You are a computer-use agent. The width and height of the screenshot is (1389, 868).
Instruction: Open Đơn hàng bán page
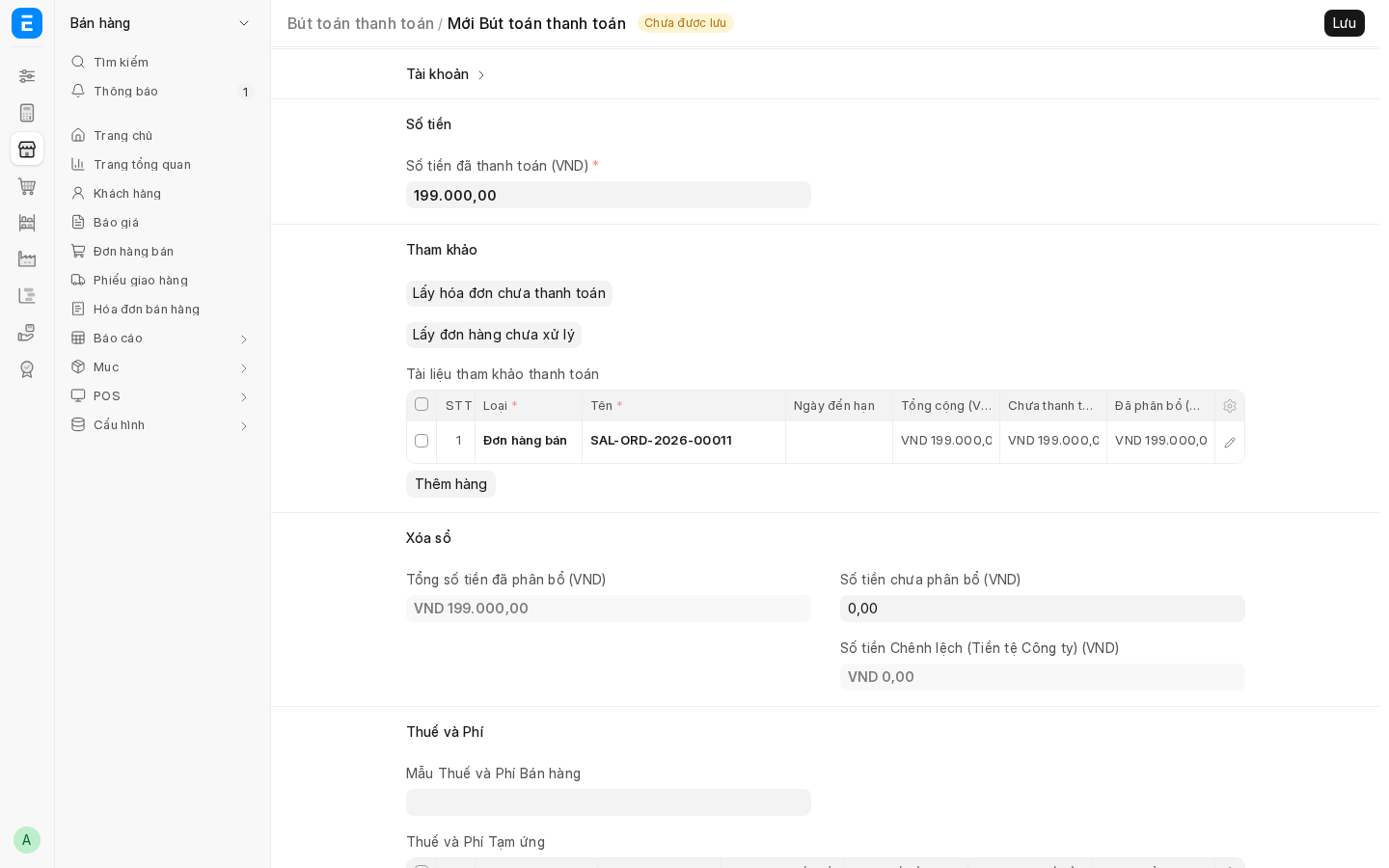click(x=162, y=251)
